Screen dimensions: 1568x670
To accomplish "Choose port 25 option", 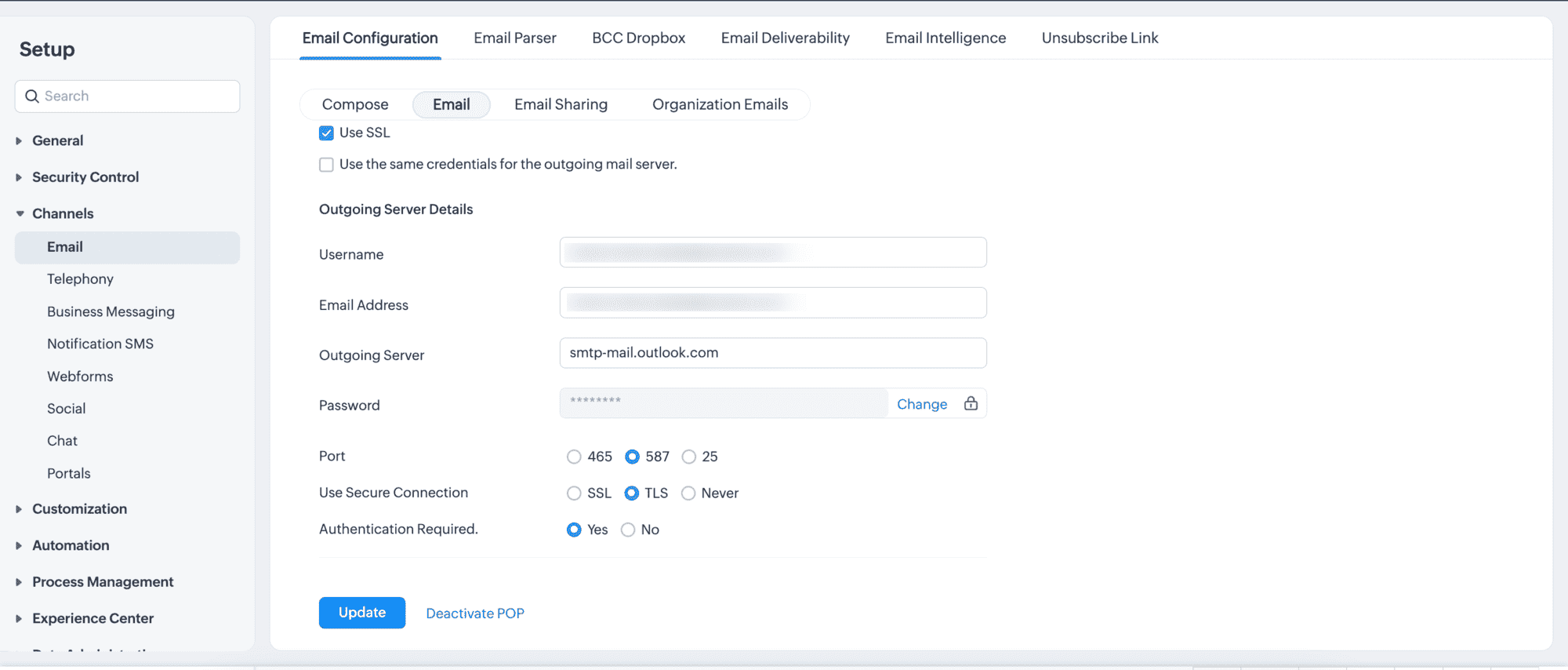I will tap(688, 457).
